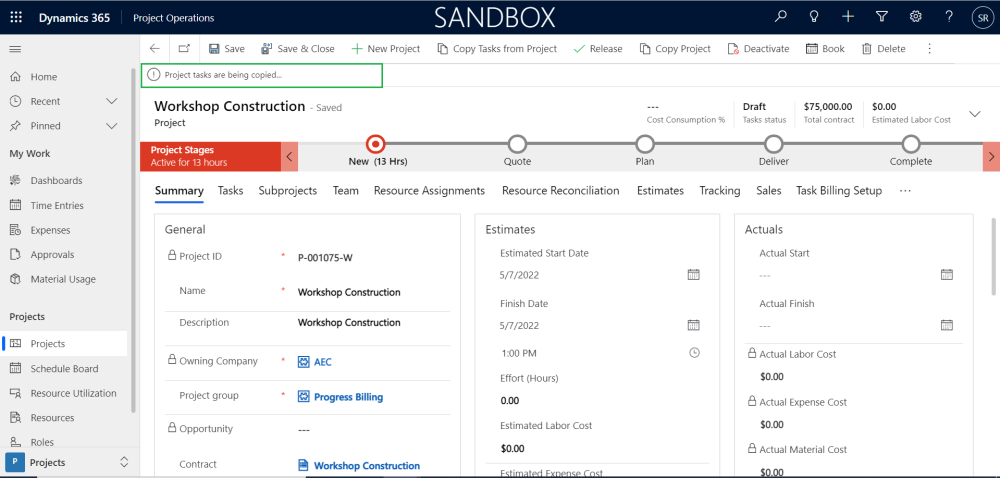
Task: Expand the Recent list chevron
Action: [x=112, y=101]
